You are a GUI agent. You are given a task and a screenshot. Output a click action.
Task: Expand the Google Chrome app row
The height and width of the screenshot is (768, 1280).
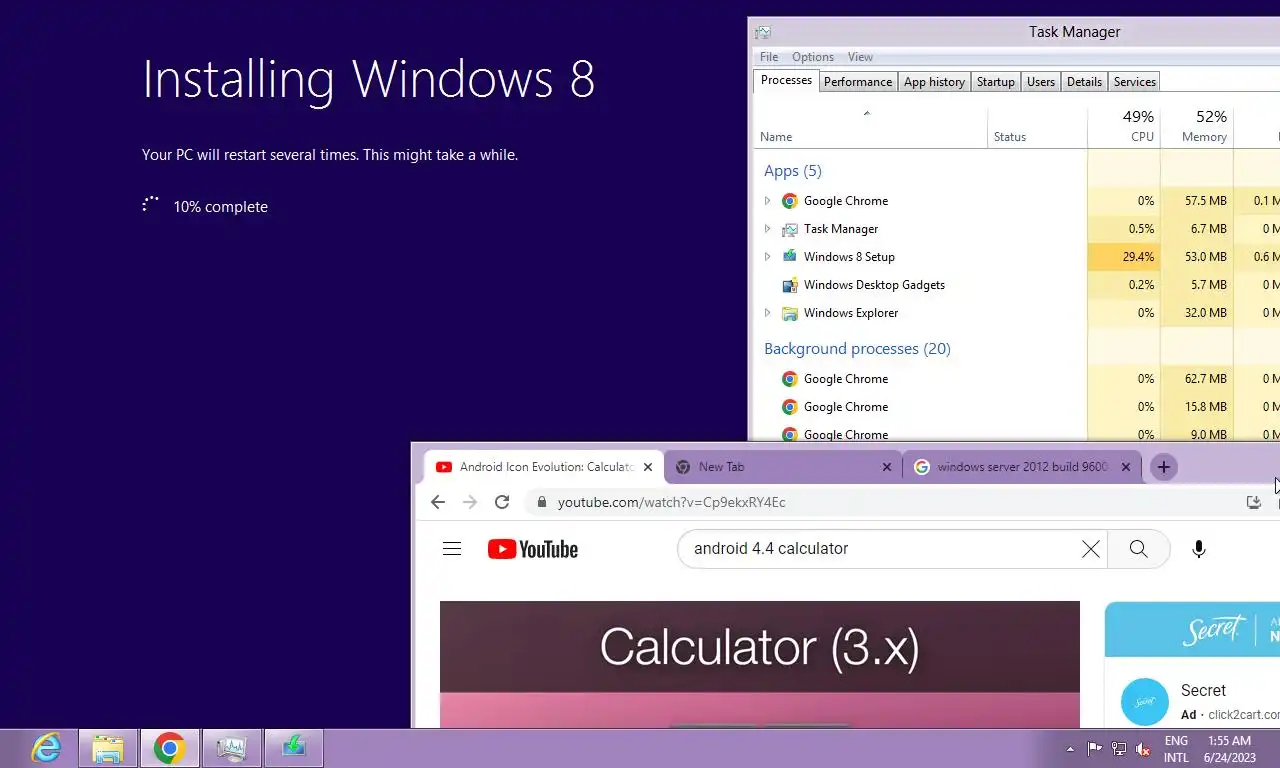[767, 201]
